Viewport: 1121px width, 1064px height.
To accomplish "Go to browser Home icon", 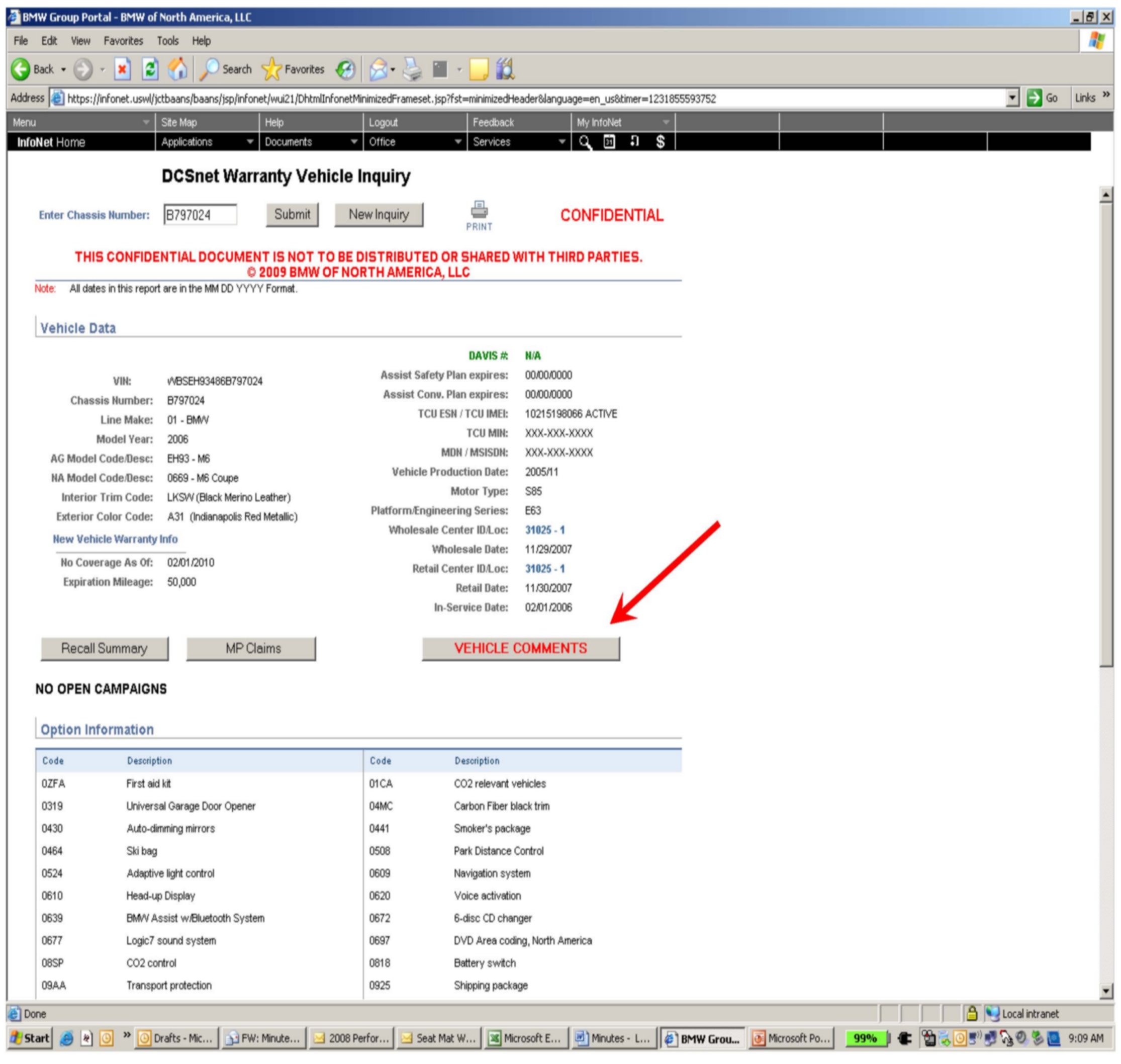I will pyautogui.click(x=177, y=69).
